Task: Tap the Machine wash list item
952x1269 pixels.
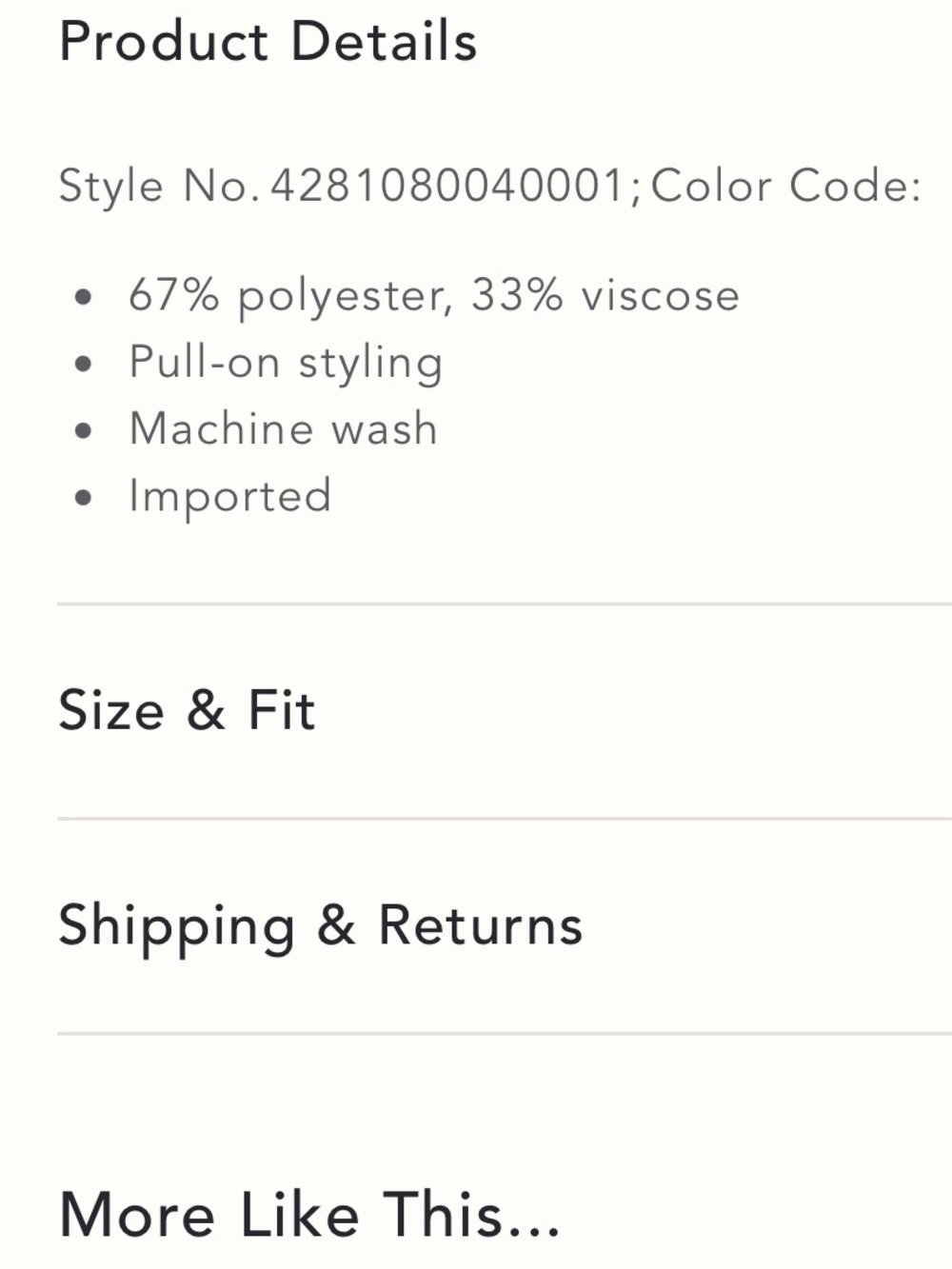Action: [283, 428]
